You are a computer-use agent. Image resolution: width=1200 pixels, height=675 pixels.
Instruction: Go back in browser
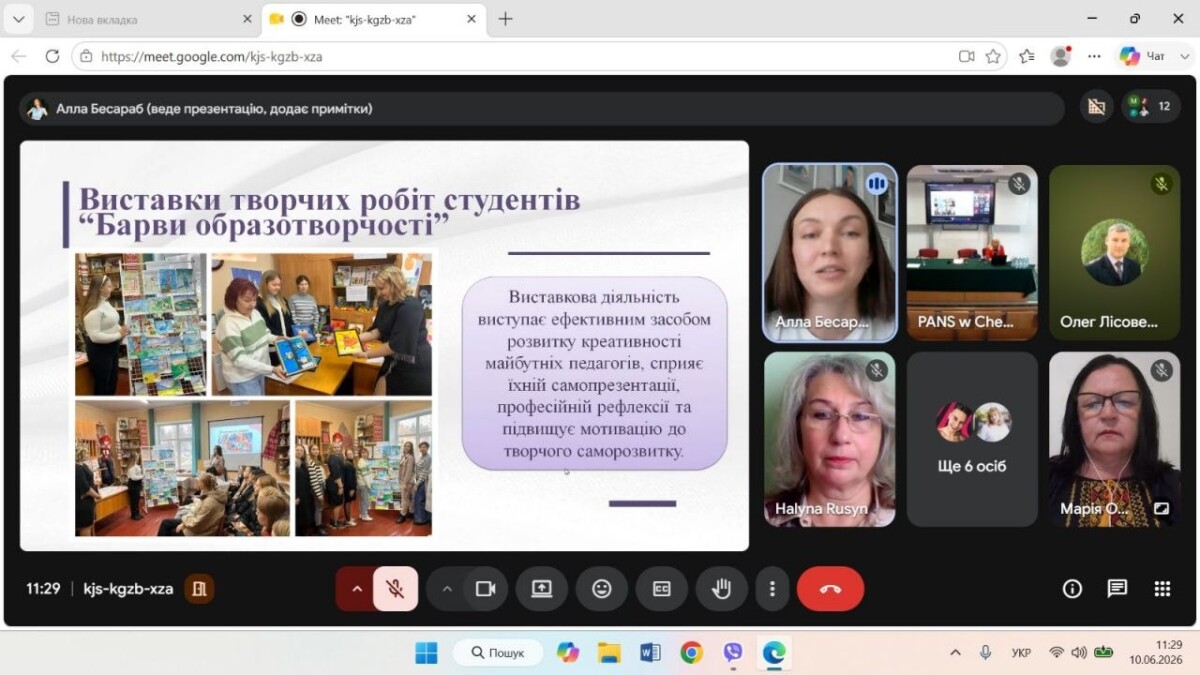coord(18,56)
